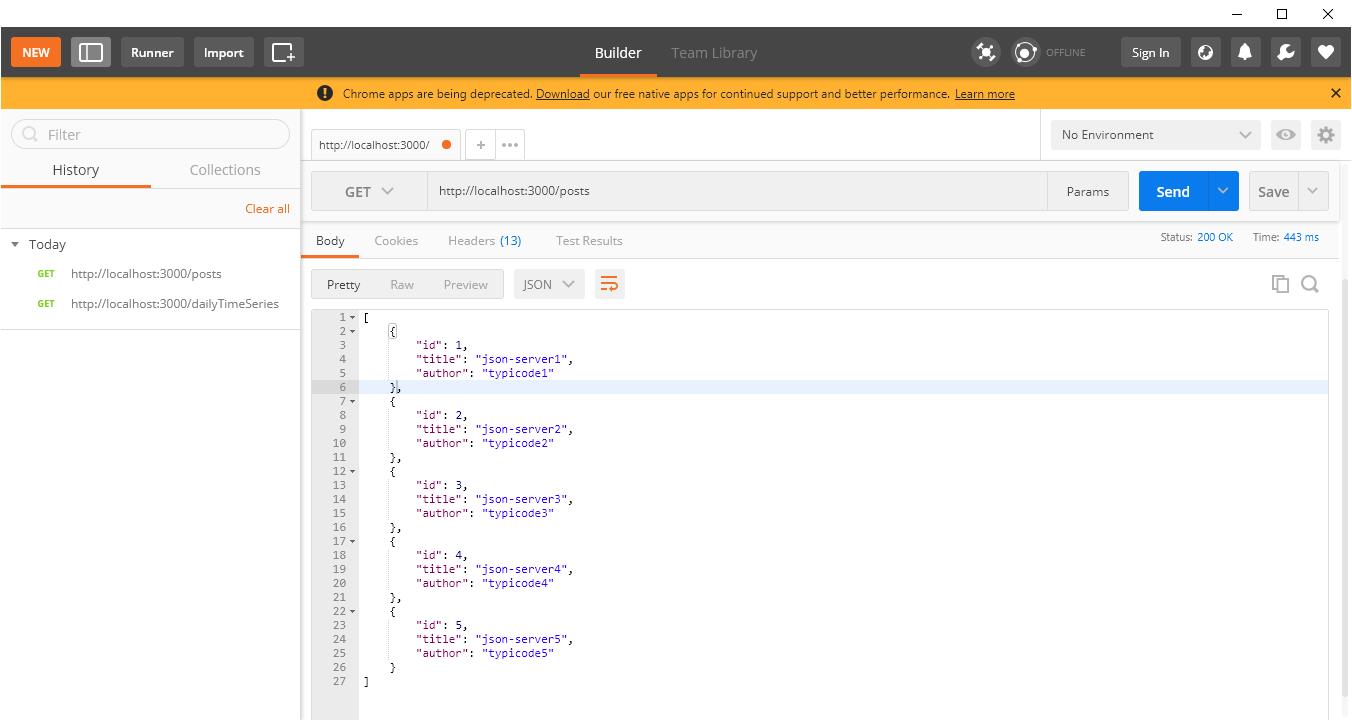
Task: Collapse the JSON fold arrow on line 12
Action: [x=352, y=471]
